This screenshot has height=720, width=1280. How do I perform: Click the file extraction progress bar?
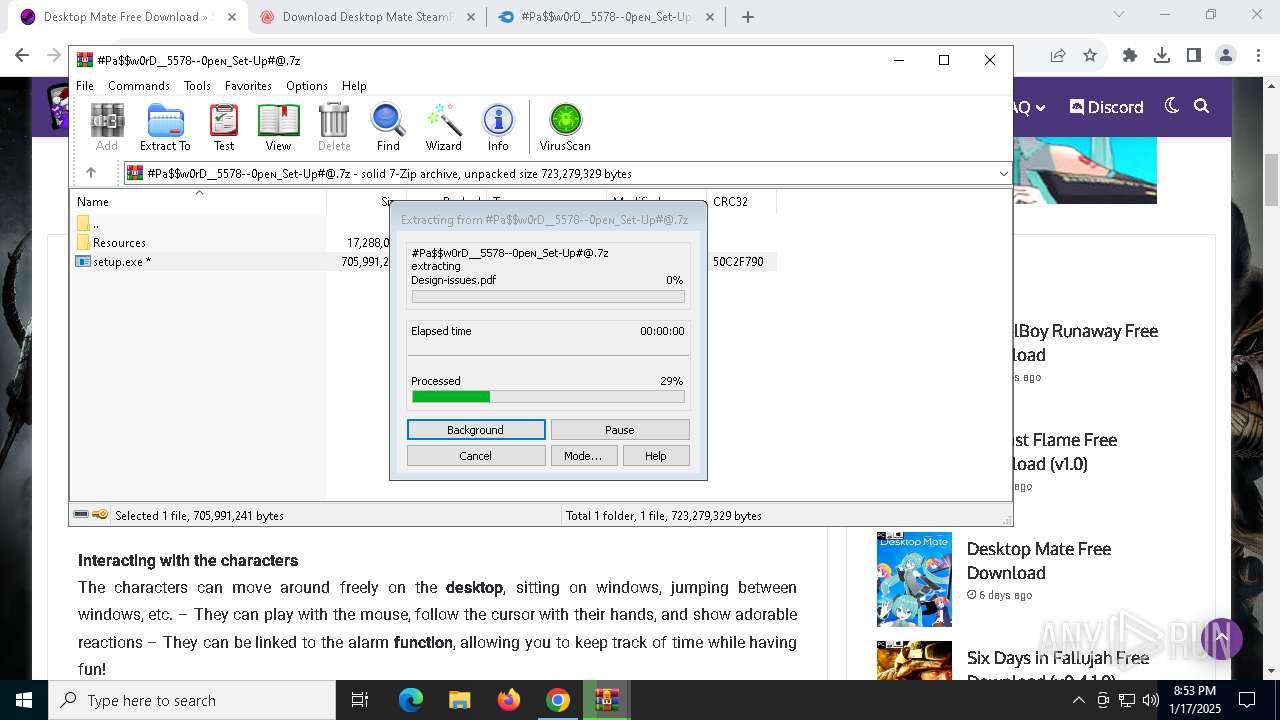tap(548, 297)
